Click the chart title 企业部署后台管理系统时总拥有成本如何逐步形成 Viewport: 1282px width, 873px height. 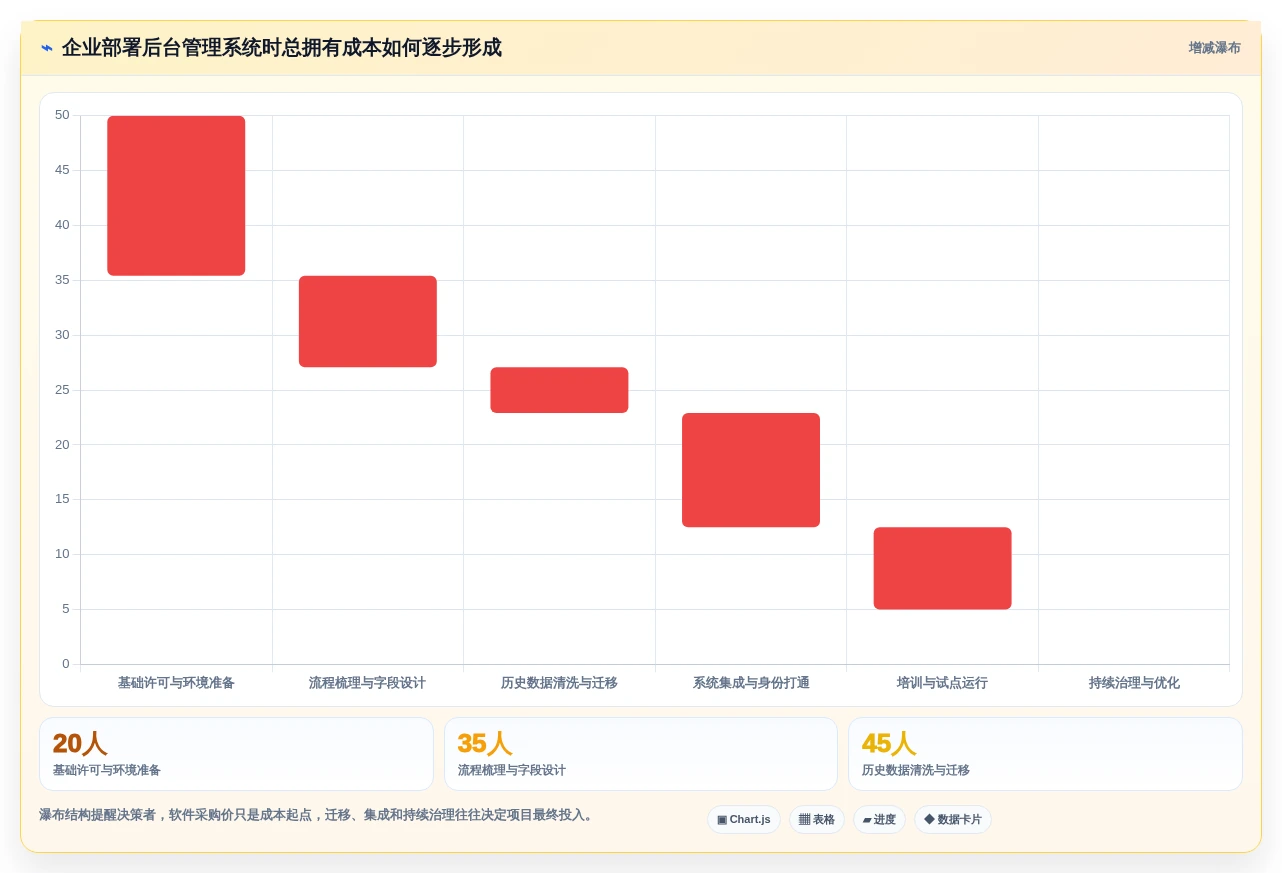click(x=281, y=48)
